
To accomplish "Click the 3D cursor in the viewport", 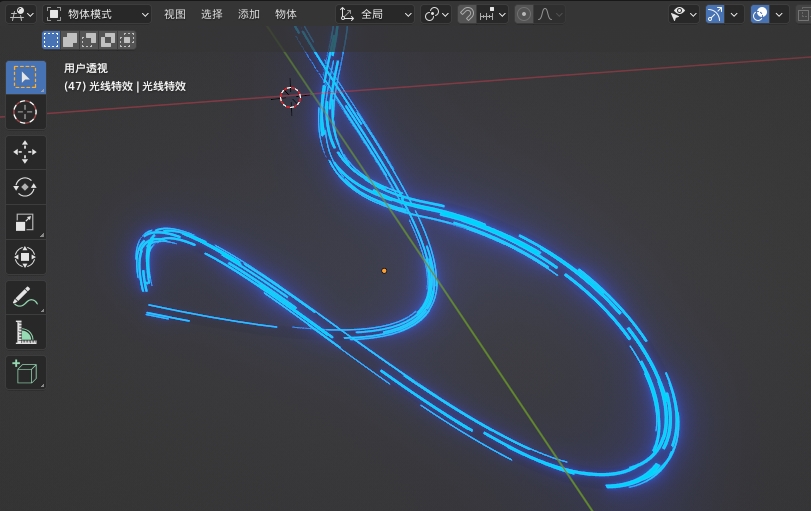I will click(290, 97).
